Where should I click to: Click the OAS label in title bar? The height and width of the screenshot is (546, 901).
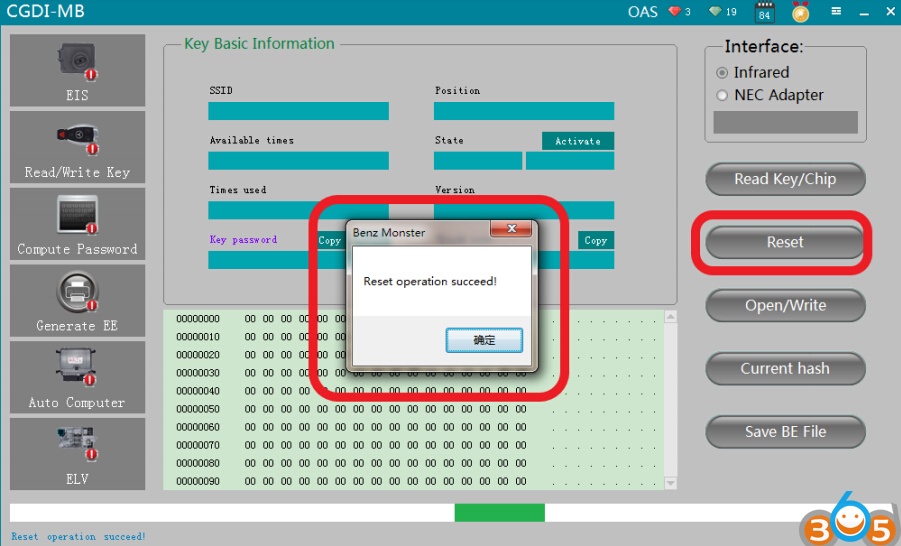click(x=642, y=11)
